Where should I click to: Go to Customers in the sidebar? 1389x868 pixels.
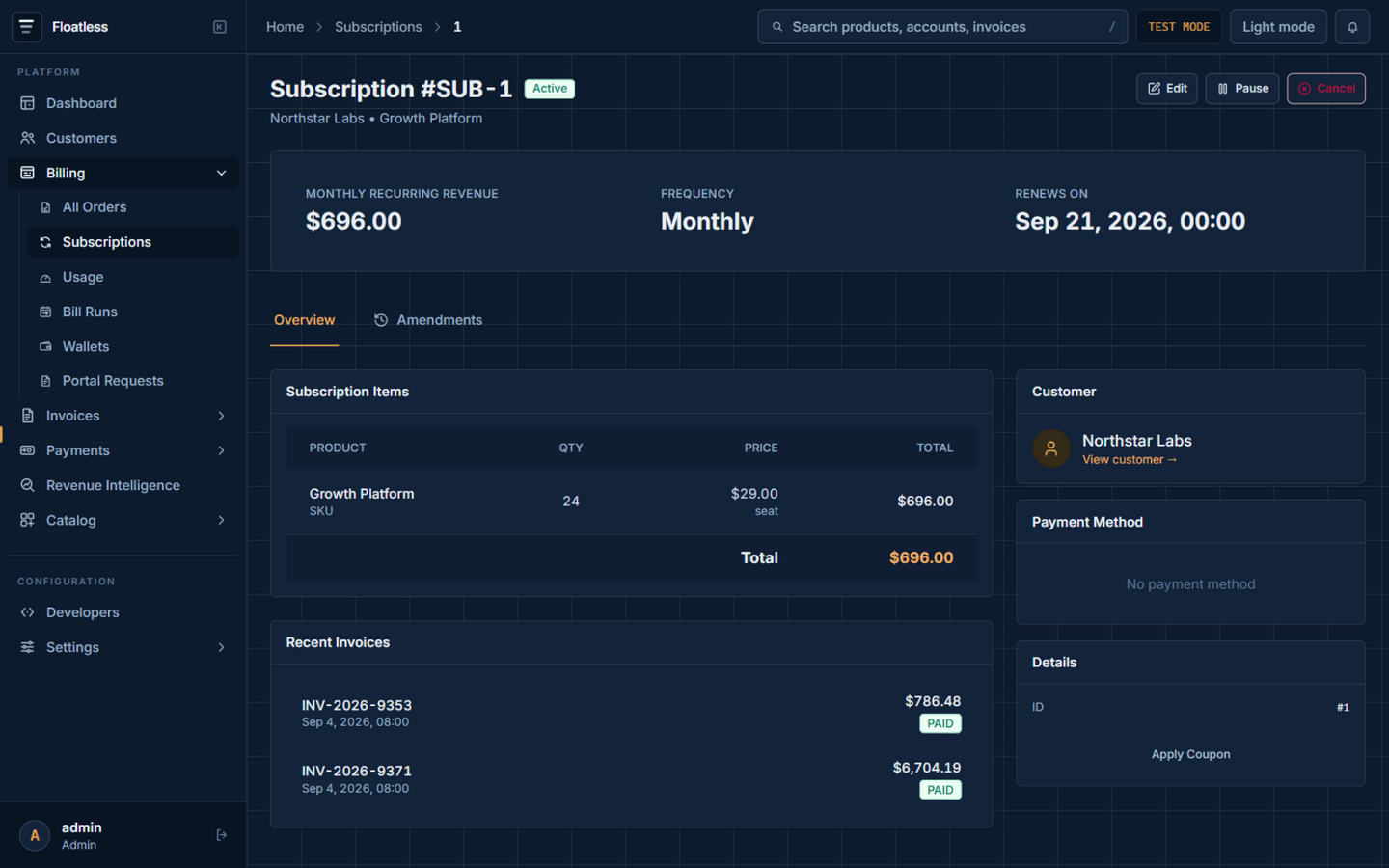pyautogui.click(x=123, y=138)
